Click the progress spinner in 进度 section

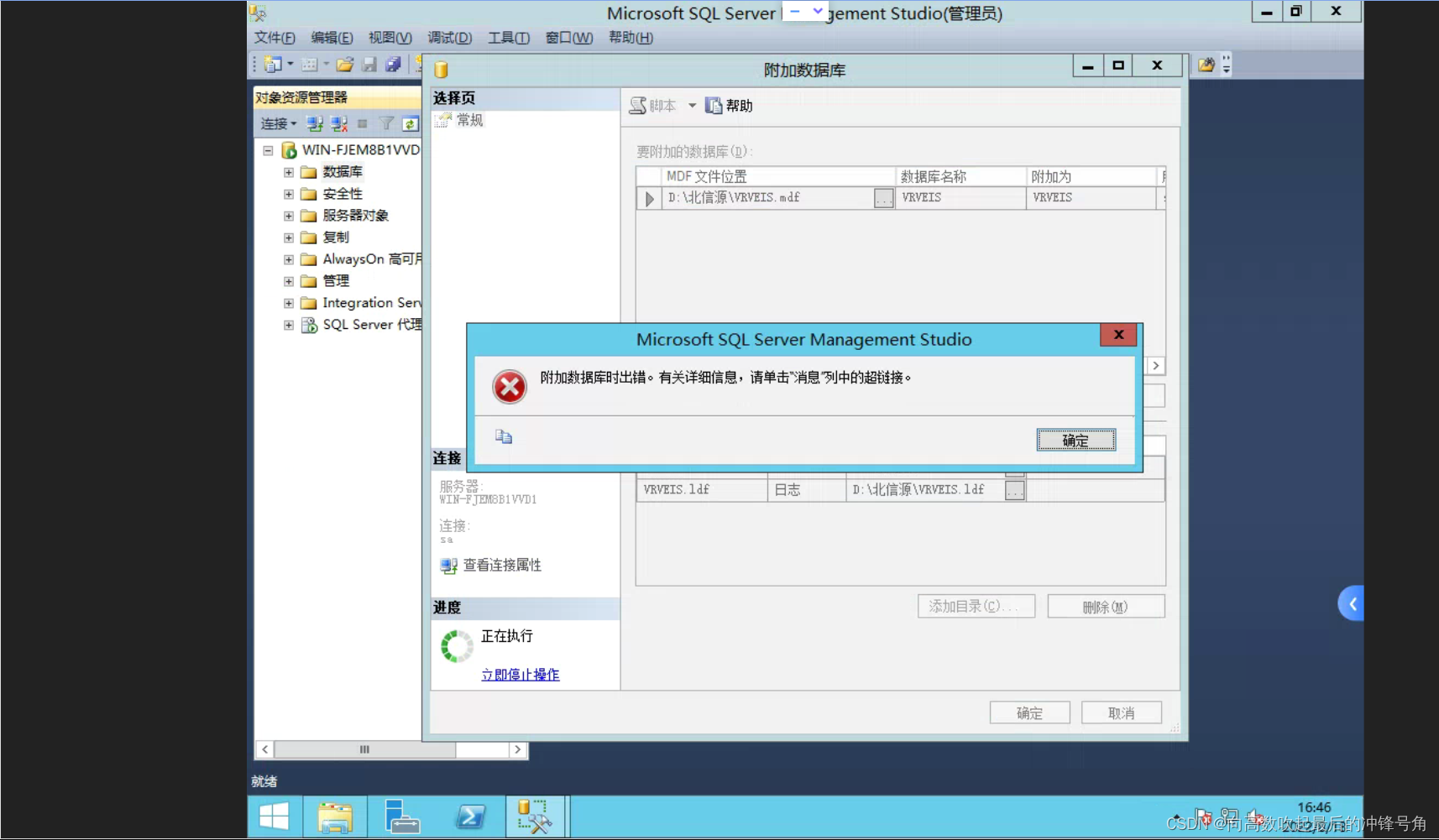[x=458, y=647]
